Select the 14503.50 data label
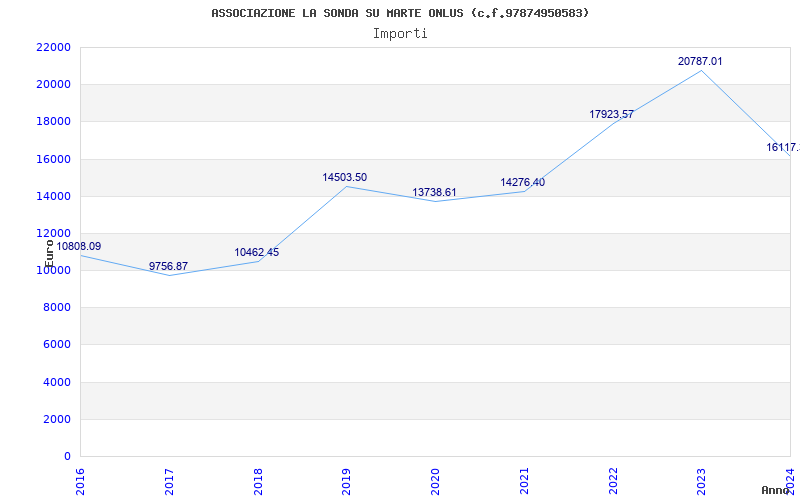Image resolution: width=800 pixels, height=500 pixels. point(344,178)
